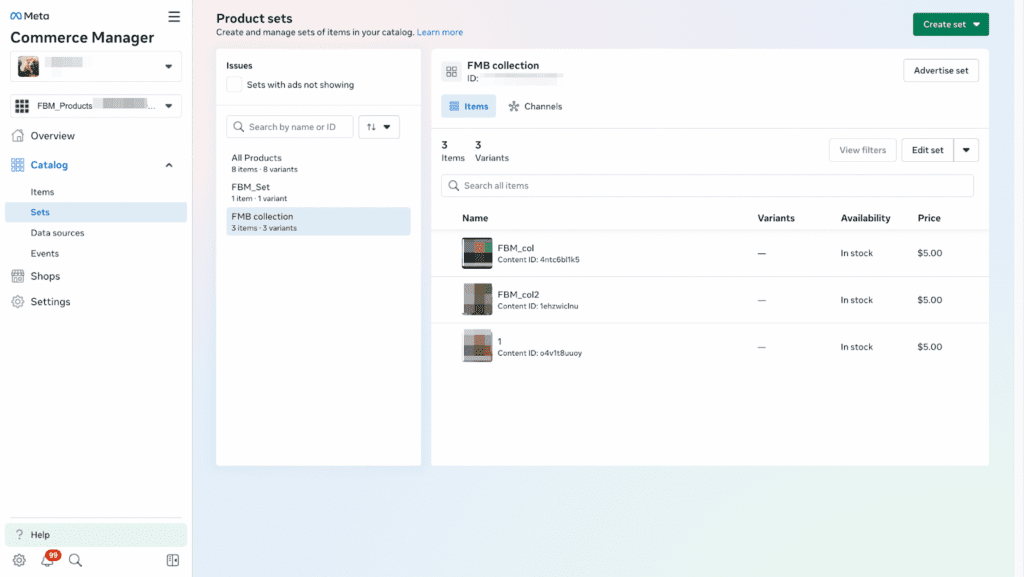Image resolution: width=1024 pixels, height=577 pixels.
Task: Click the Meta logo
Action: (x=29, y=16)
